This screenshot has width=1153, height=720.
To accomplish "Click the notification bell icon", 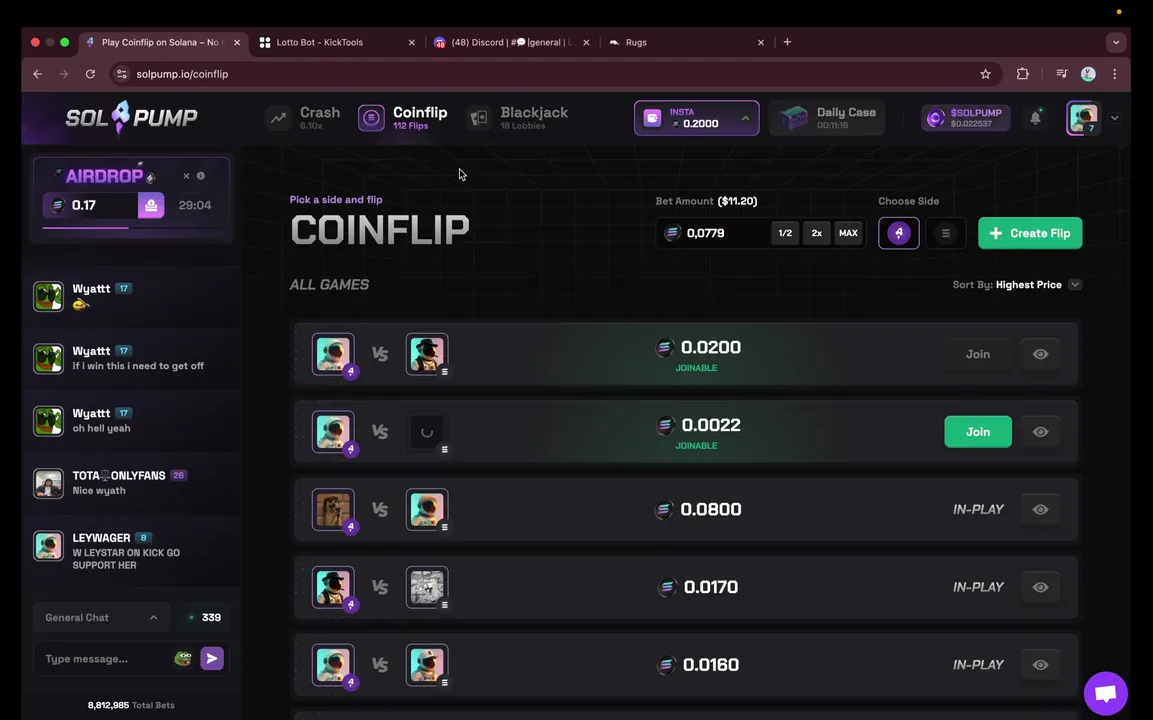I will click(x=1035, y=118).
